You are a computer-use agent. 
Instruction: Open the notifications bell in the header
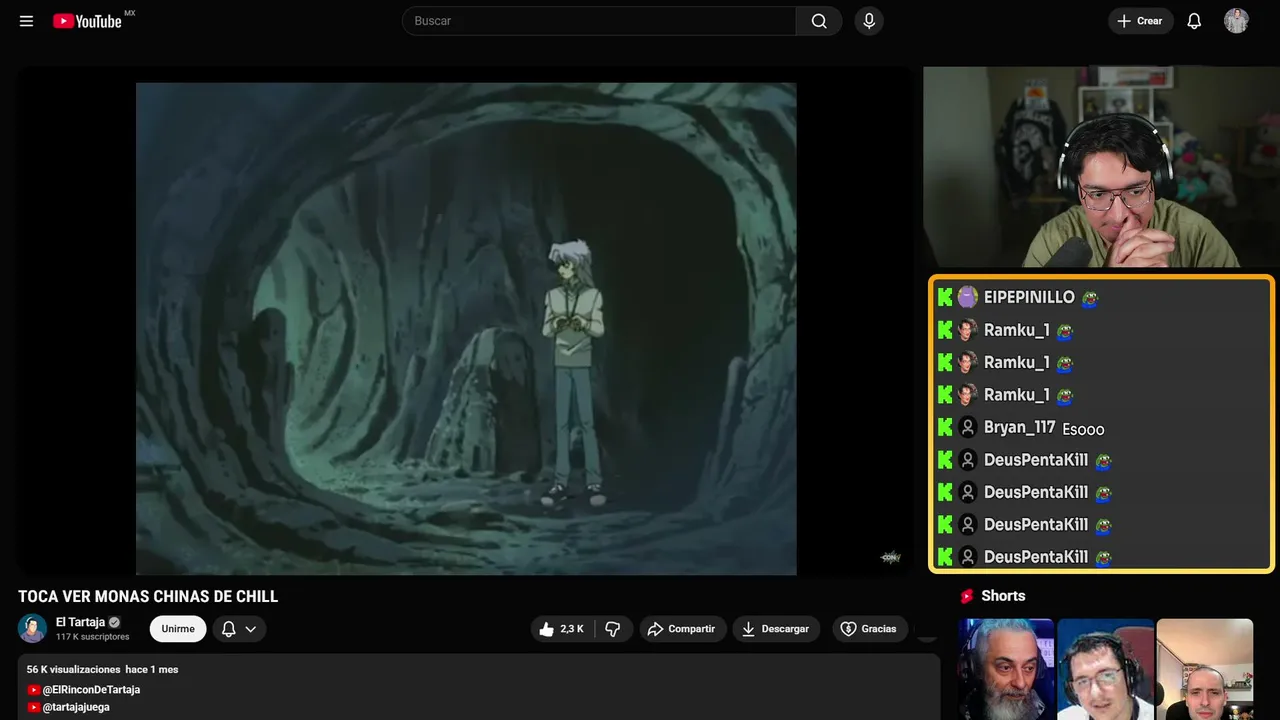1194,21
